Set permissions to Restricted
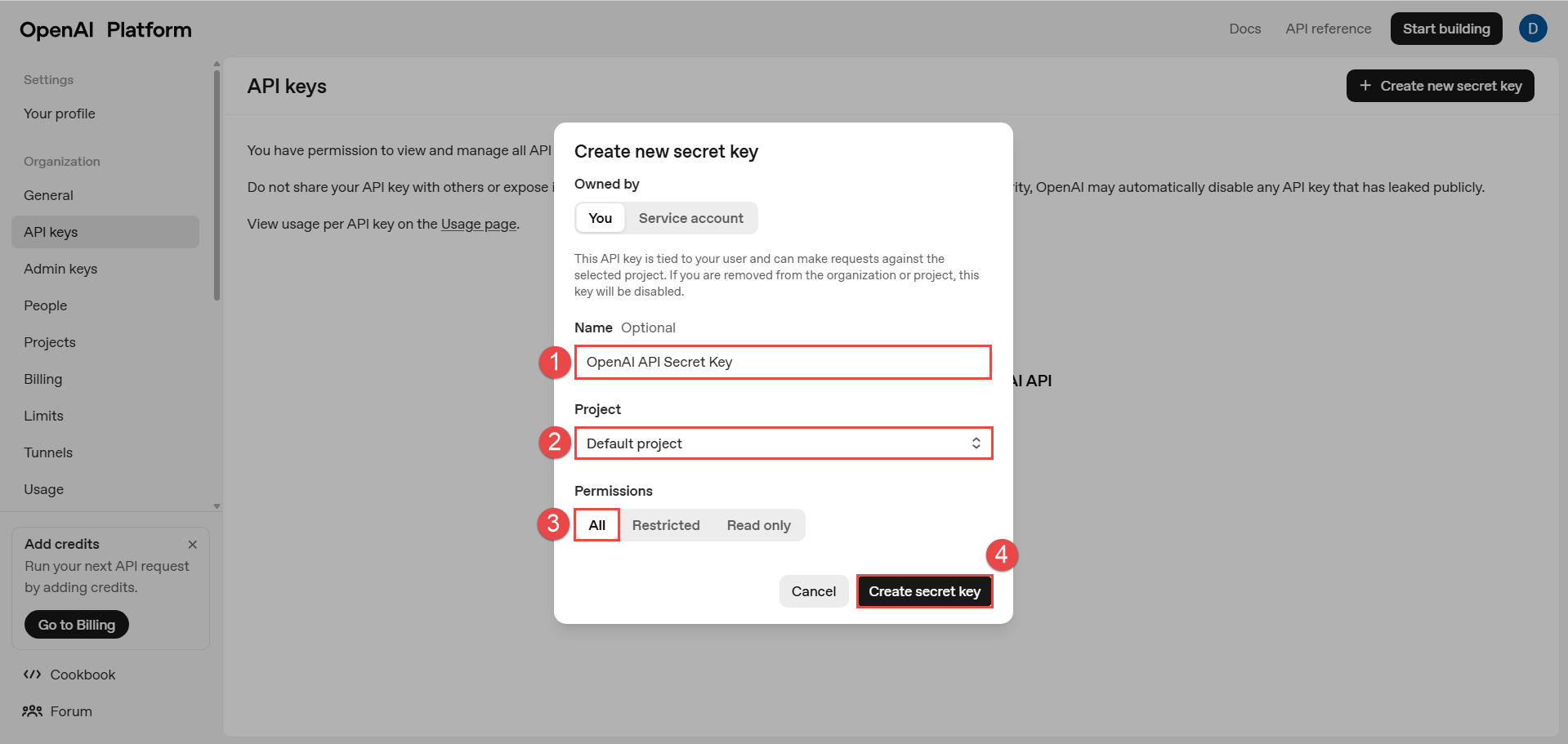The width and height of the screenshot is (1568, 744). click(x=665, y=525)
